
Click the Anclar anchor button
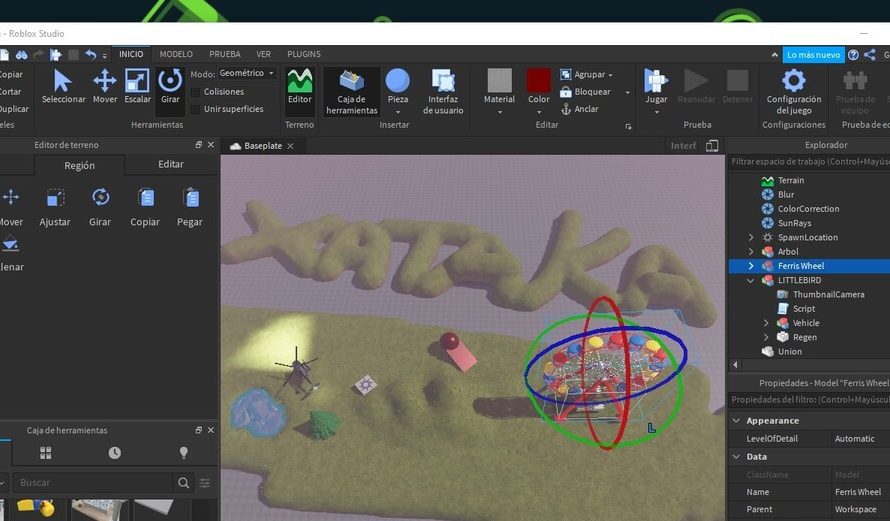tap(580, 109)
